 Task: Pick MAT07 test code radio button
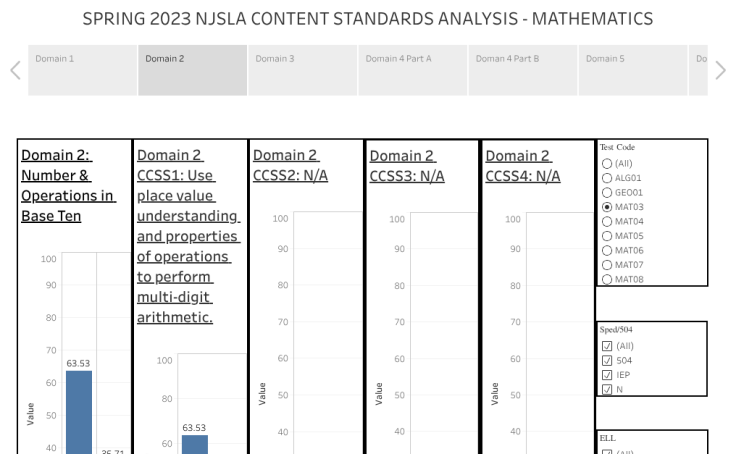click(x=607, y=265)
